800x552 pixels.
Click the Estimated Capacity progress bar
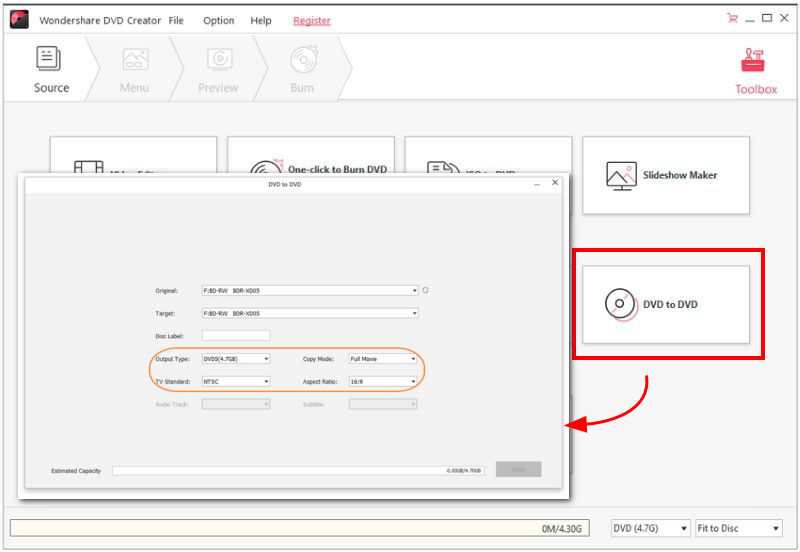[298, 470]
